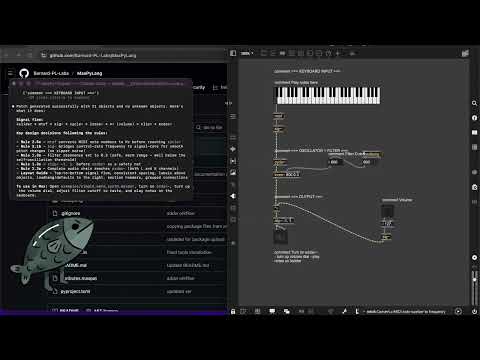The height and width of the screenshot is (360, 480).
Task: Click the L-shaped icon before the mtof status text
Action: tap(357, 311)
